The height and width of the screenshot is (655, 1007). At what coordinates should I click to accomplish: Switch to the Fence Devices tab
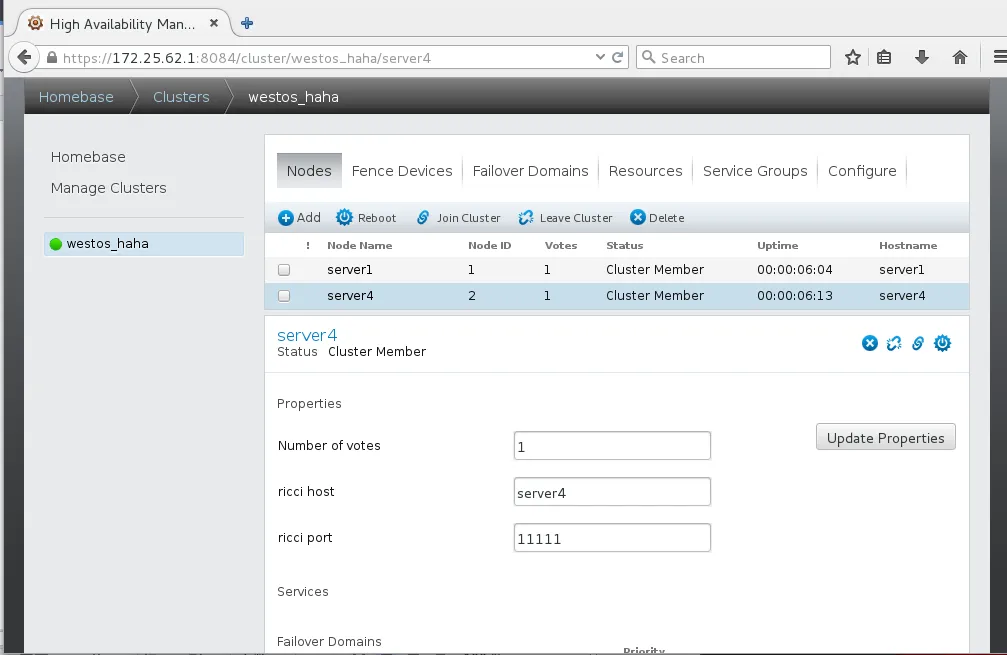pyautogui.click(x=402, y=171)
